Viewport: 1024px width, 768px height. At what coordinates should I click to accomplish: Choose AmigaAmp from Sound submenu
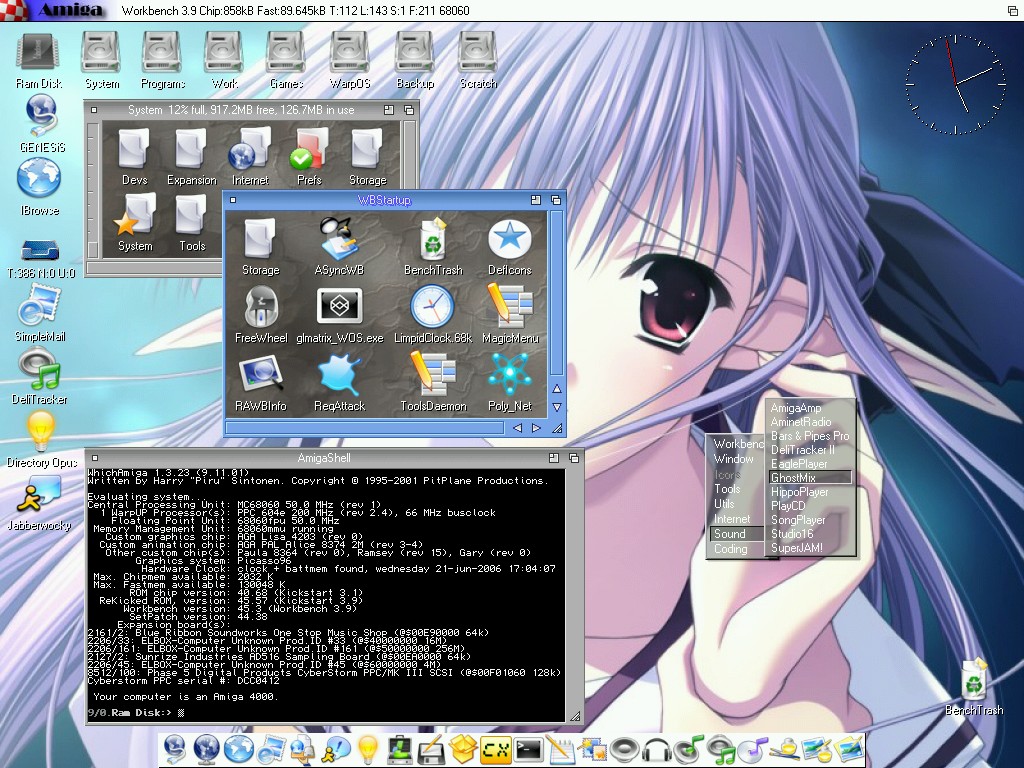[x=810, y=408]
